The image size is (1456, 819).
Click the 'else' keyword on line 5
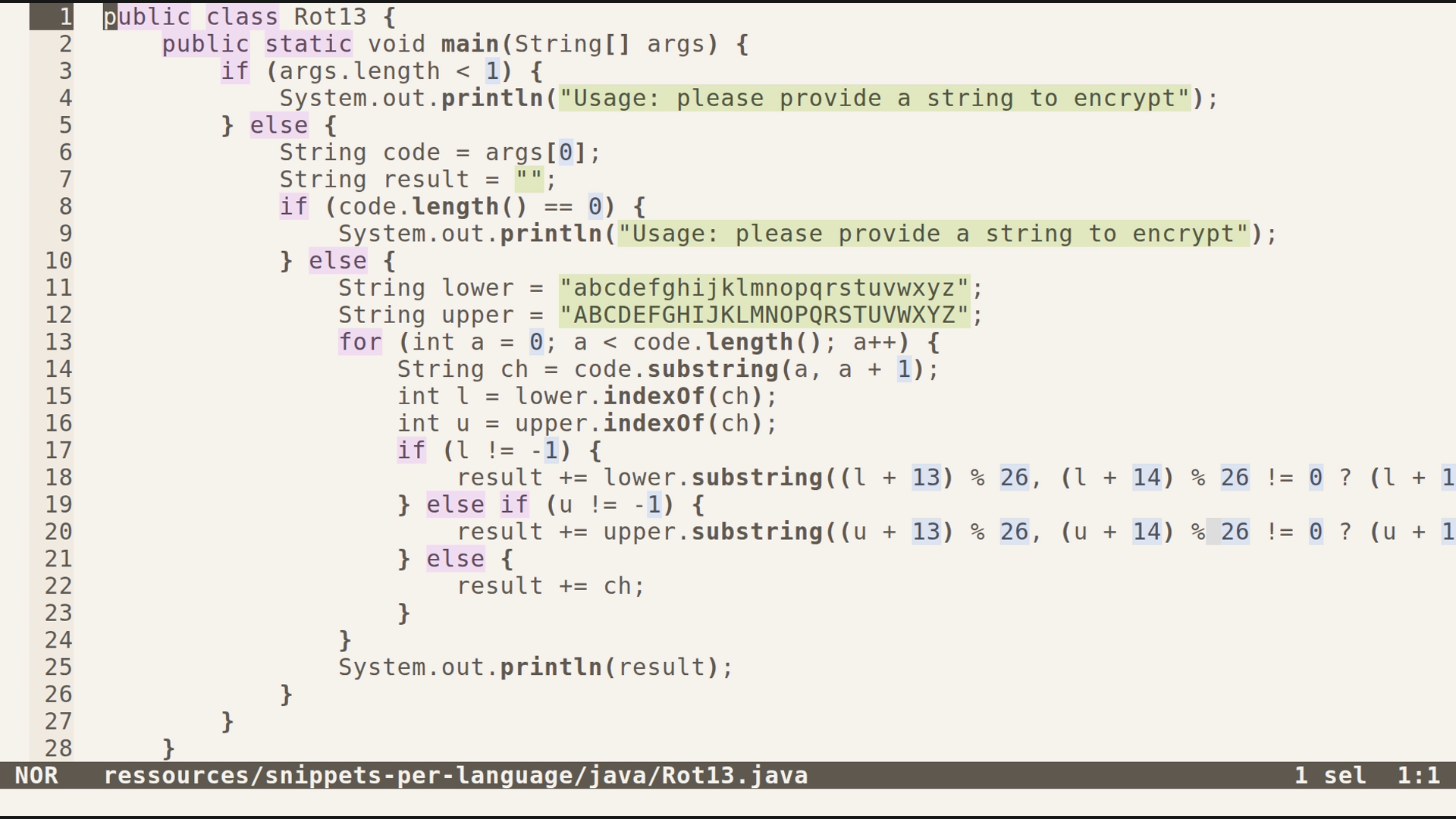278,124
